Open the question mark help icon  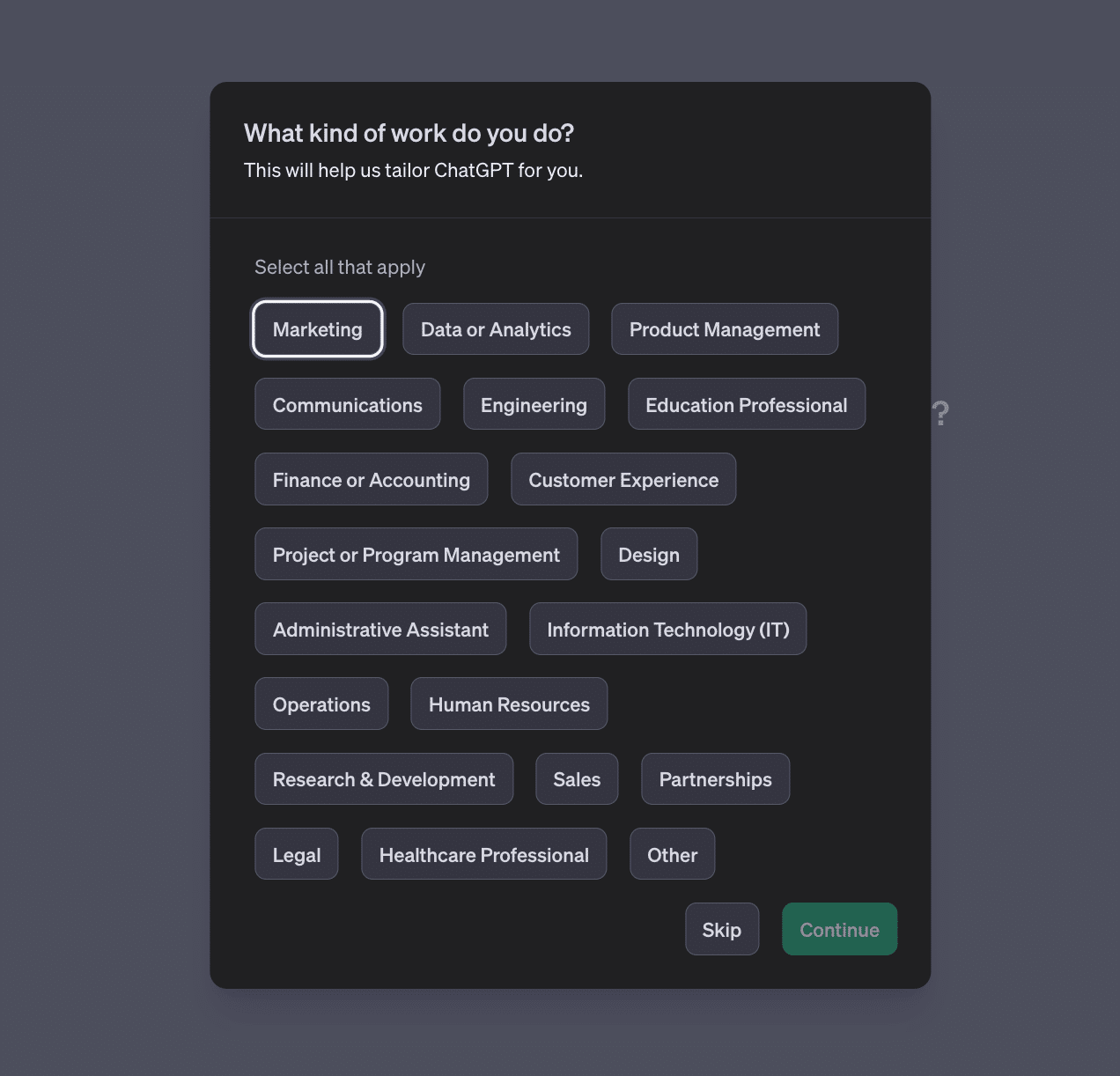click(x=940, y=413)
